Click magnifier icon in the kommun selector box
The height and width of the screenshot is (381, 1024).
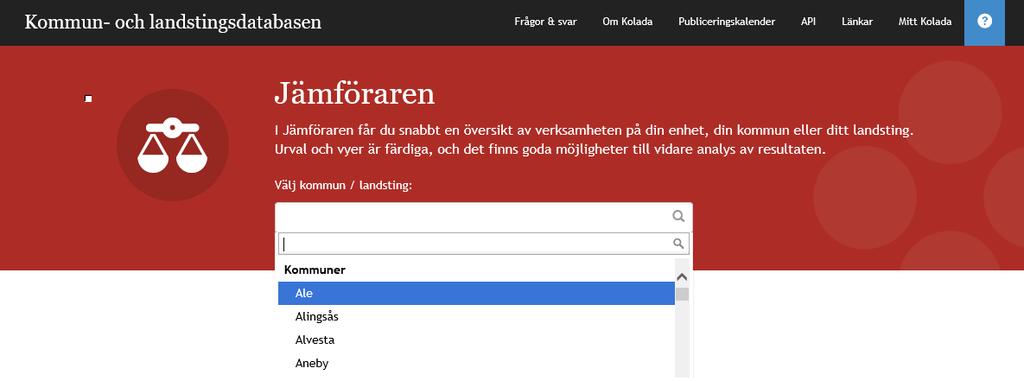tap(679, 216)
